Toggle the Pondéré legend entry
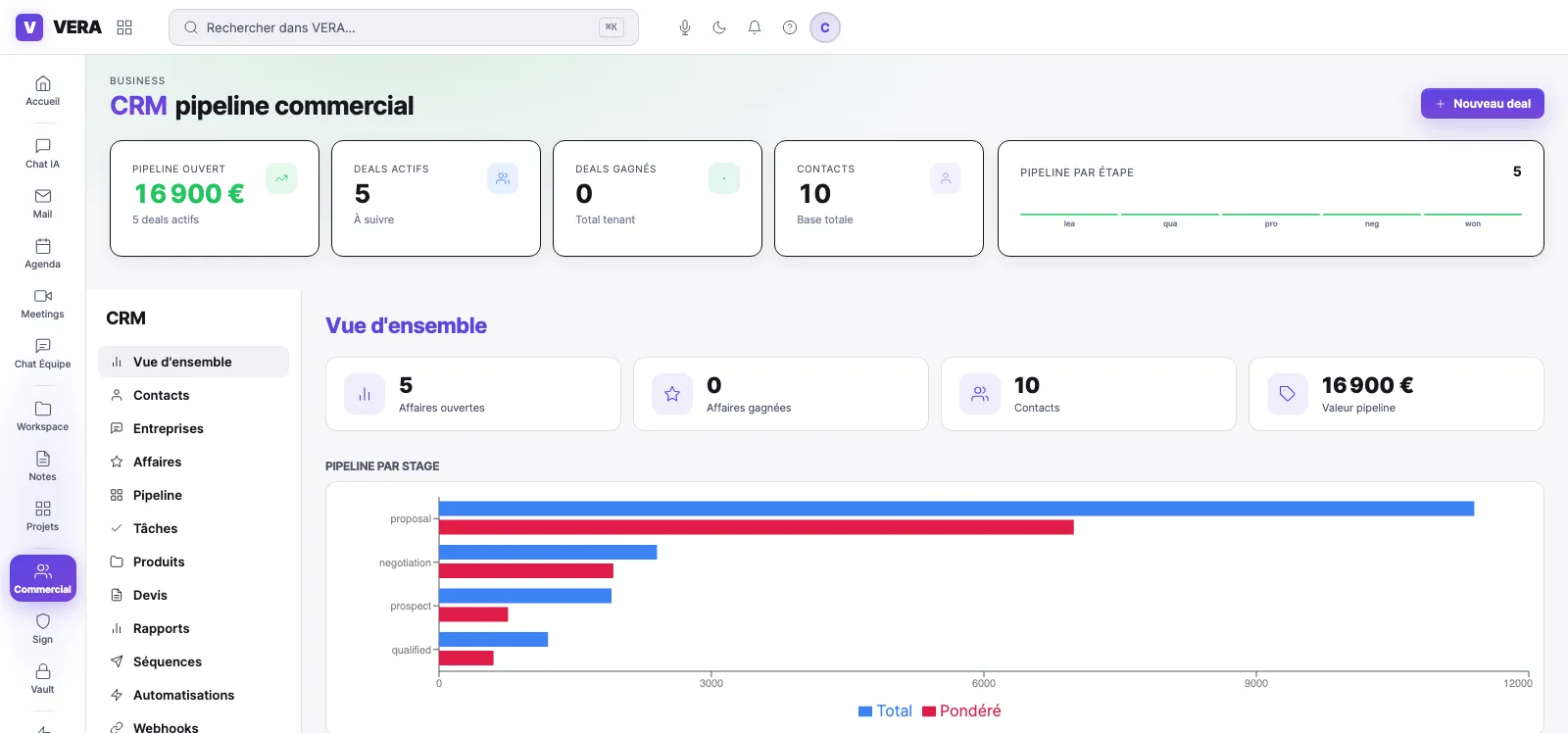Viewport: 1568px width, 733px height. 961,710
